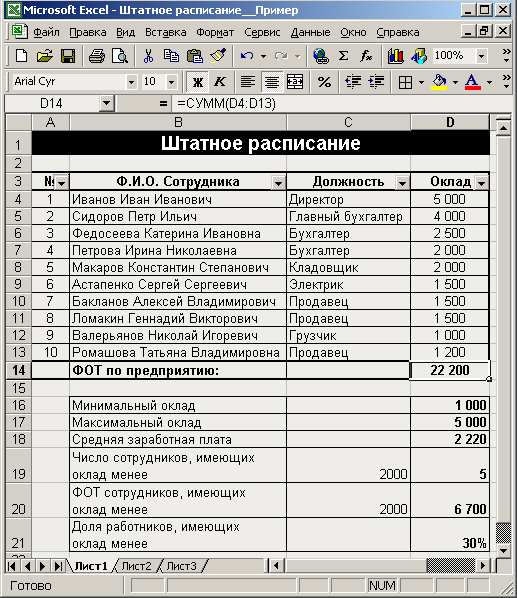Open the Вставка menu
This screenshot has width=517, height=598.
(165, 32)
